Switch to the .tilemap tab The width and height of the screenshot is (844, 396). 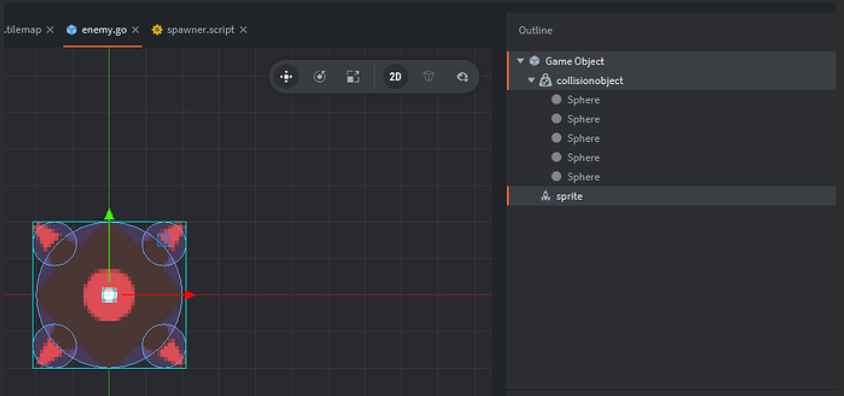(x=22, y=30)
